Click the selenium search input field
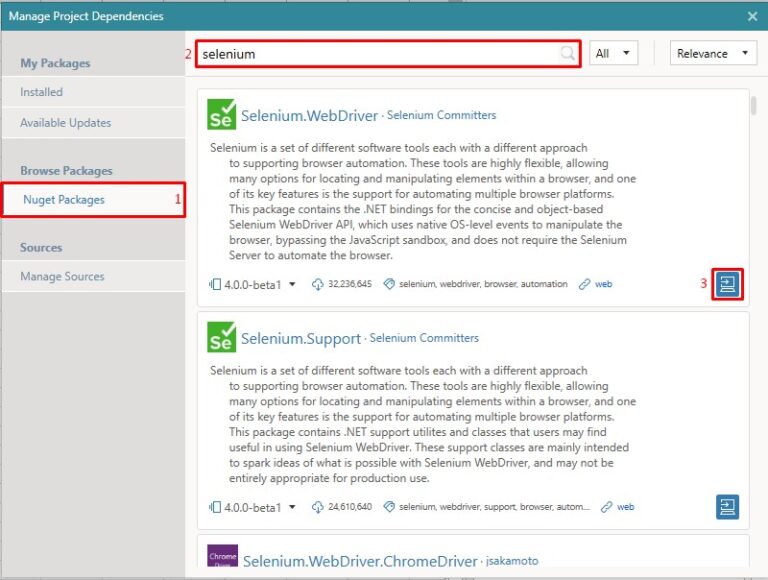Image resolution: width=768 pixels, height=580 pixels. point(388,53)
